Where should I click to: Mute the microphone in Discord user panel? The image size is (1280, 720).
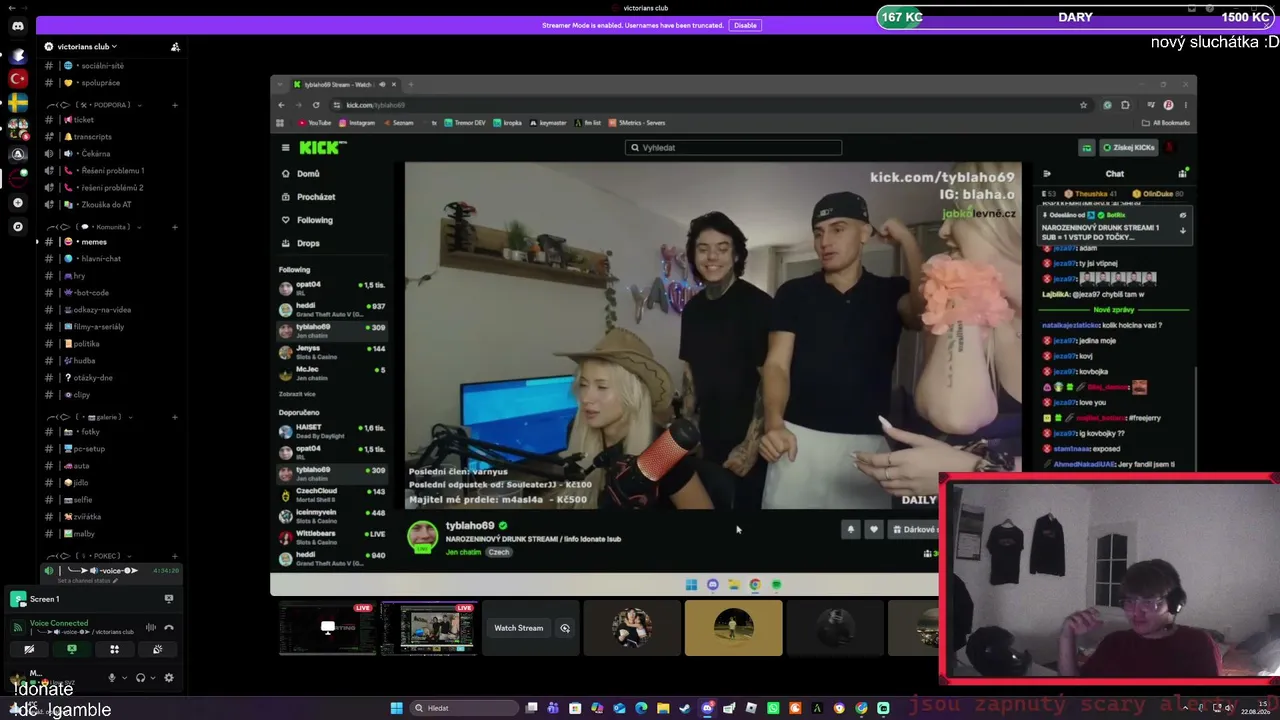click(112, 678)
